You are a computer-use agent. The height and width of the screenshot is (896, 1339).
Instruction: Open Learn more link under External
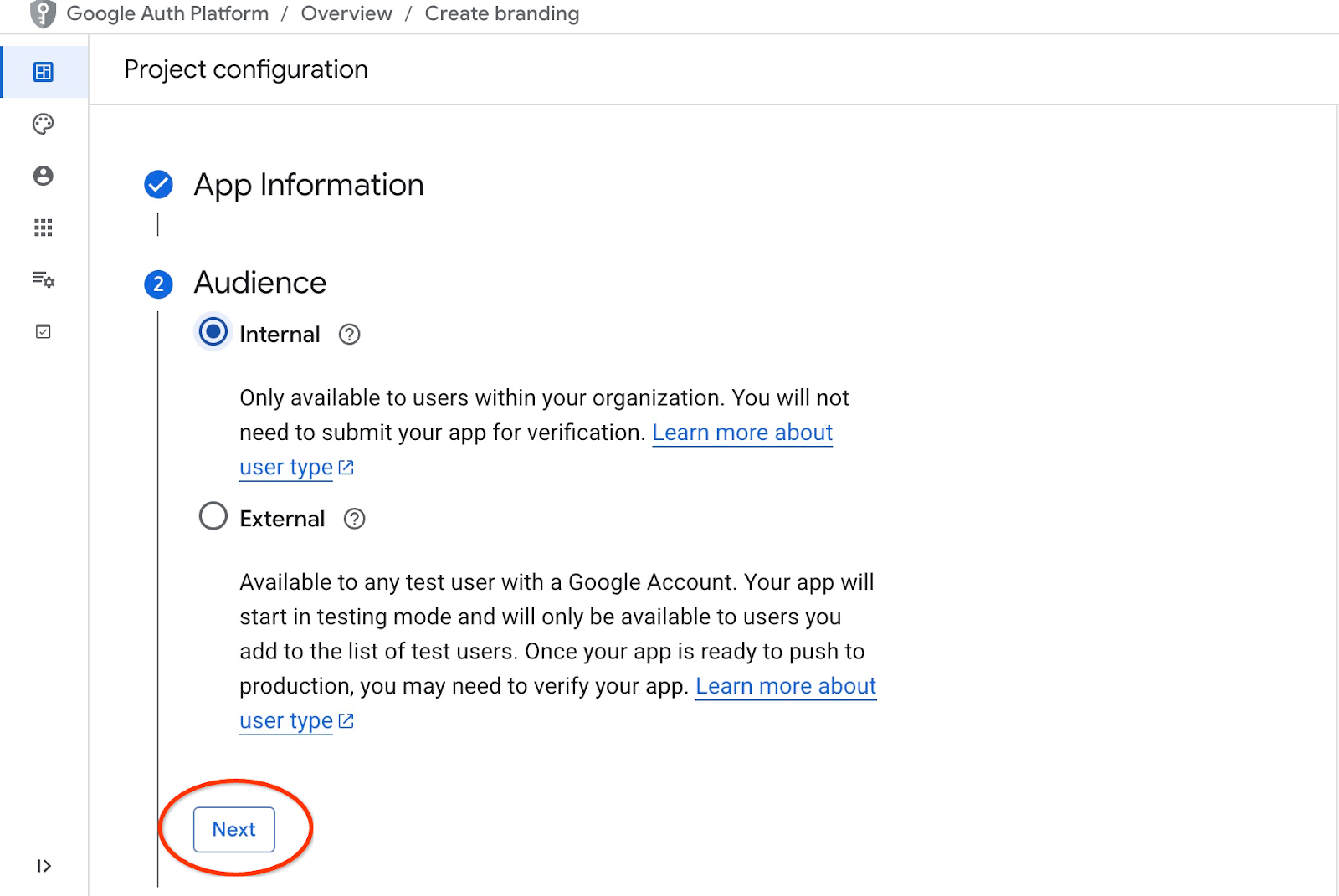[785, 686]
